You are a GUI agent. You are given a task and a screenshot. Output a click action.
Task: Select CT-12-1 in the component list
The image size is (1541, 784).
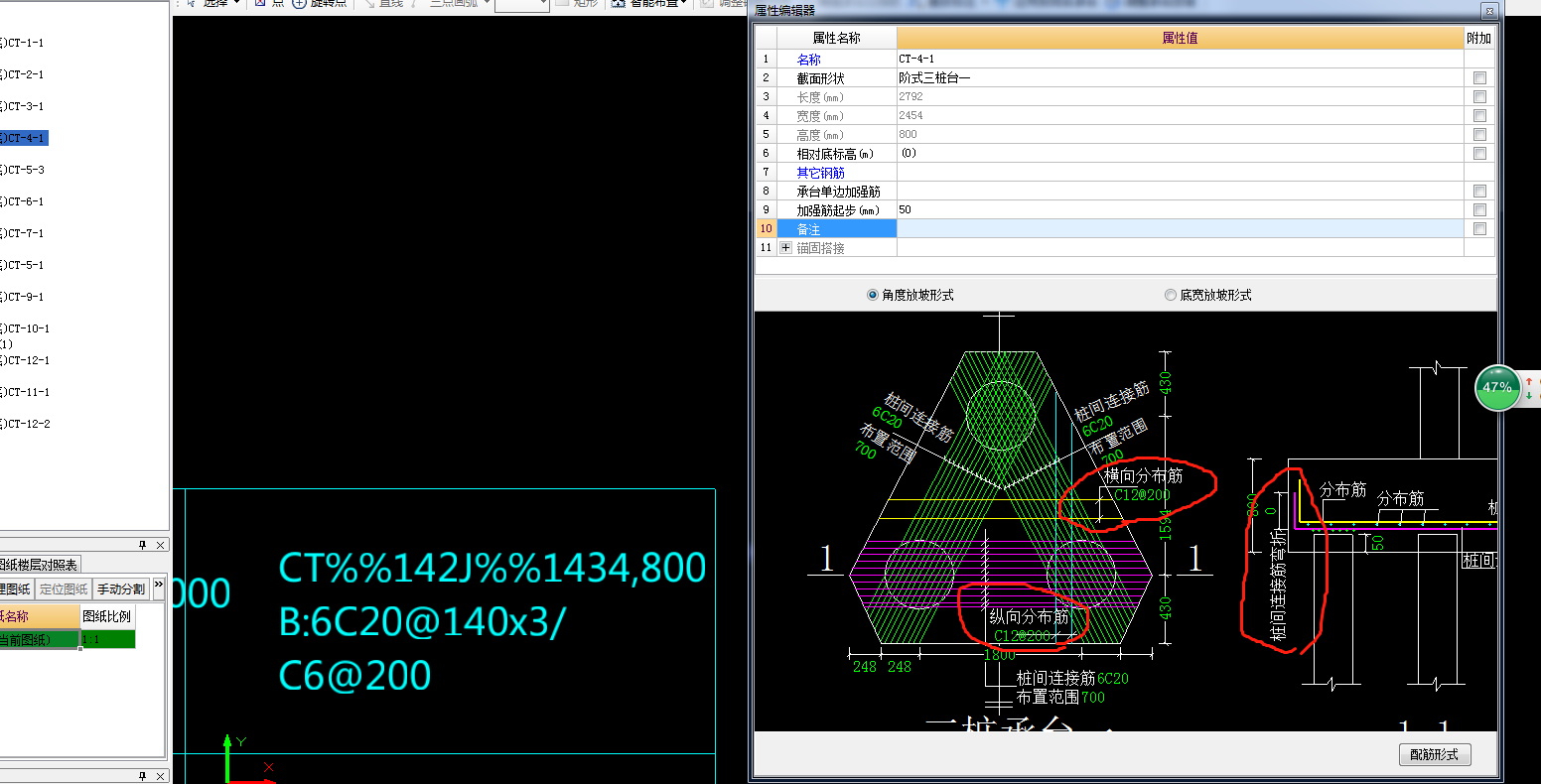click(x=27, y=360)
